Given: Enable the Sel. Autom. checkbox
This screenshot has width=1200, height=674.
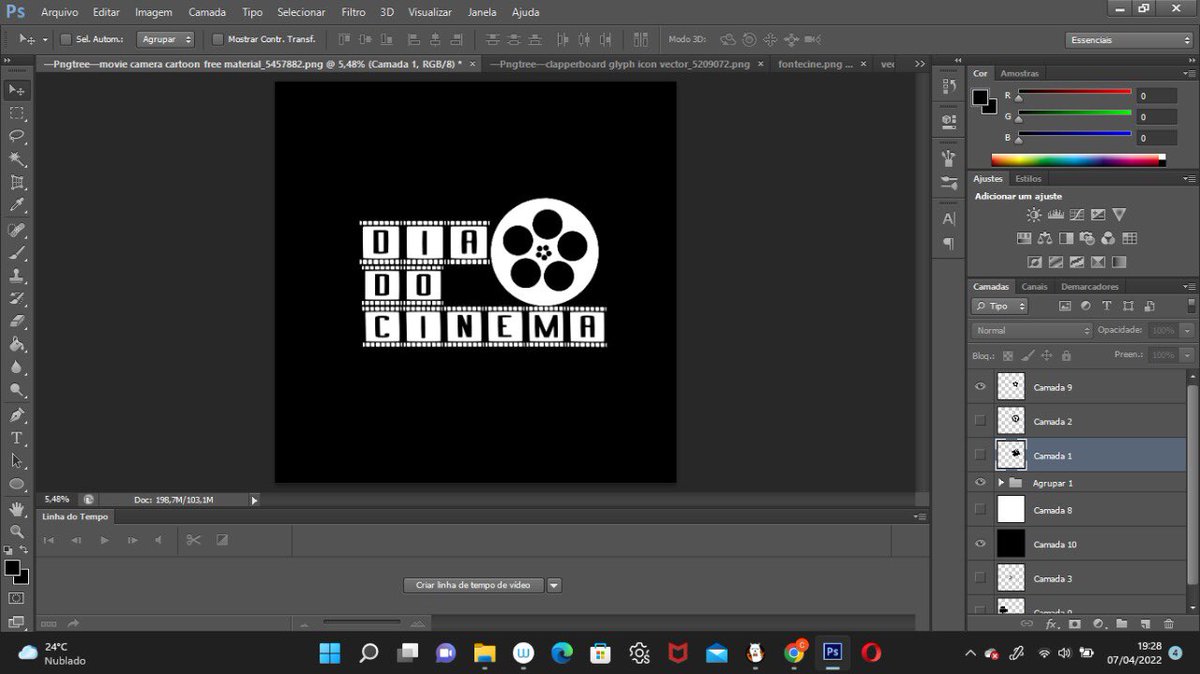Looking at the screenshot, I should coord(65,39).
